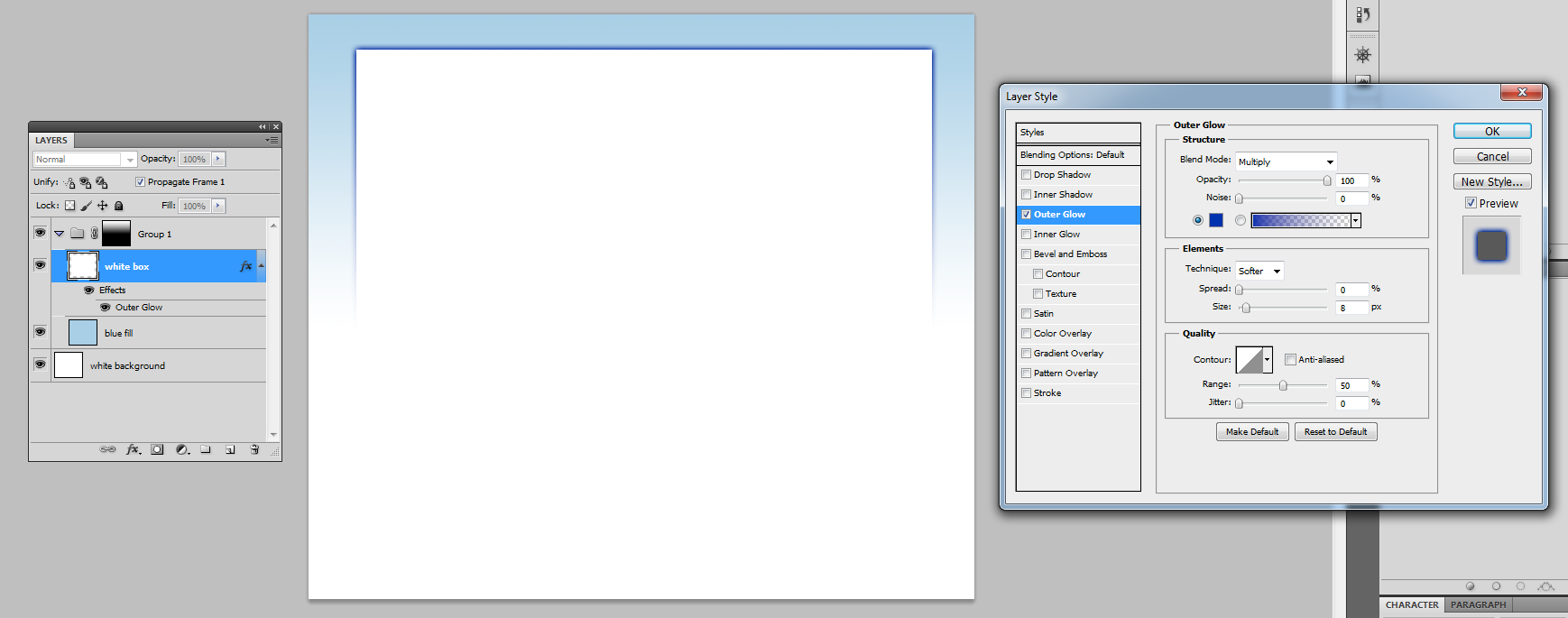This screenshot has width=1568, height=618.
Task: Create a new layer from the panel footer
Action: click(230, 449)
